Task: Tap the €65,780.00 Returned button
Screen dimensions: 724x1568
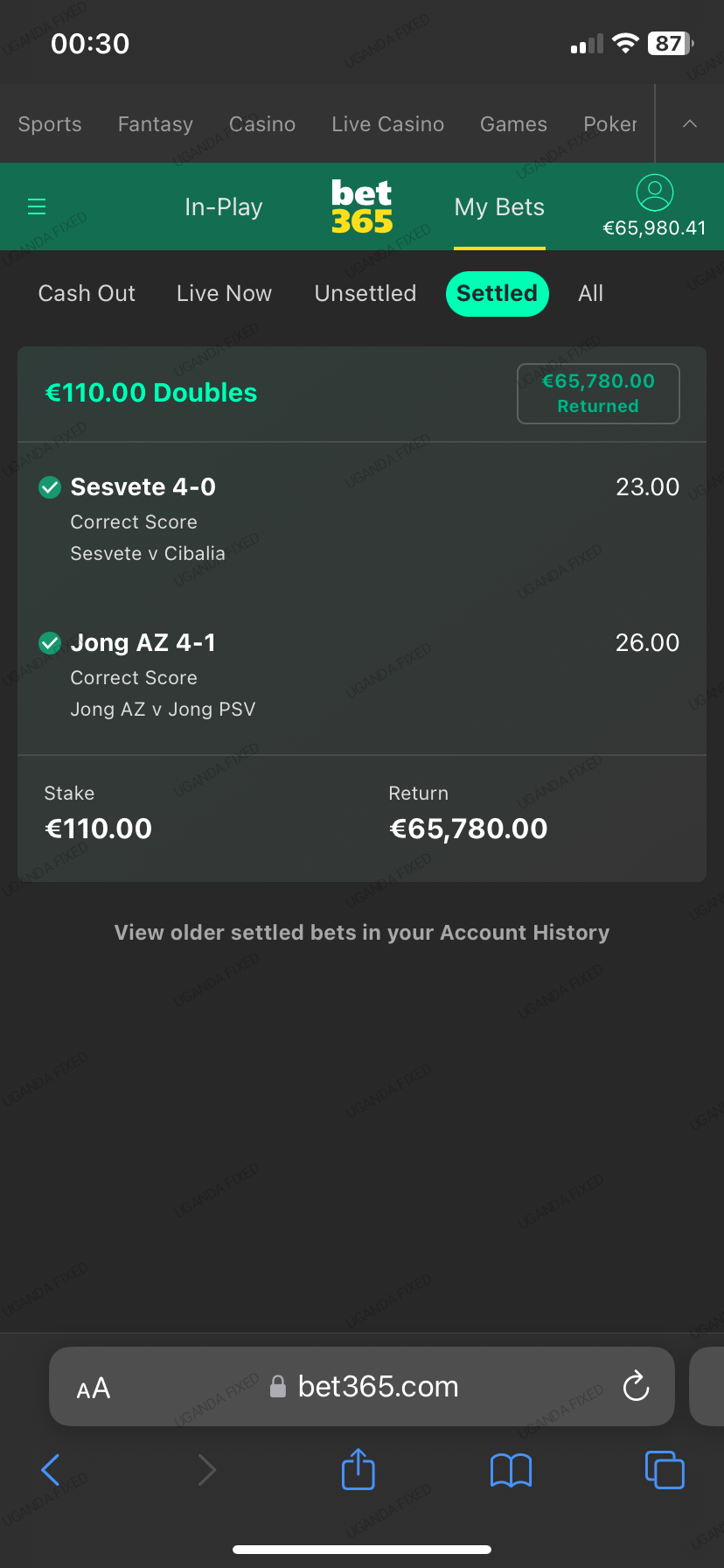Action: tap(598, 394)
